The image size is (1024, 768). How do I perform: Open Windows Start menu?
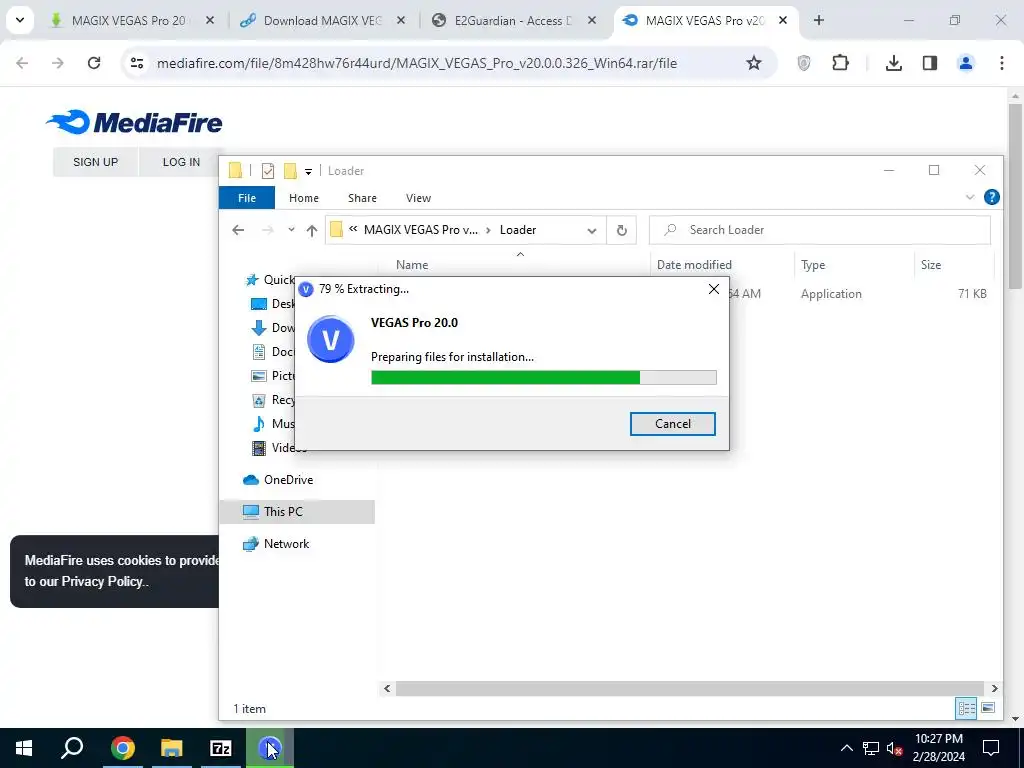point(24,748)
